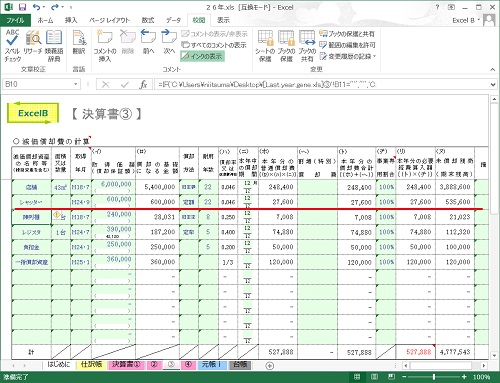
Task: Collapse the ribbon with the chevron
Action: click(493, 69)
